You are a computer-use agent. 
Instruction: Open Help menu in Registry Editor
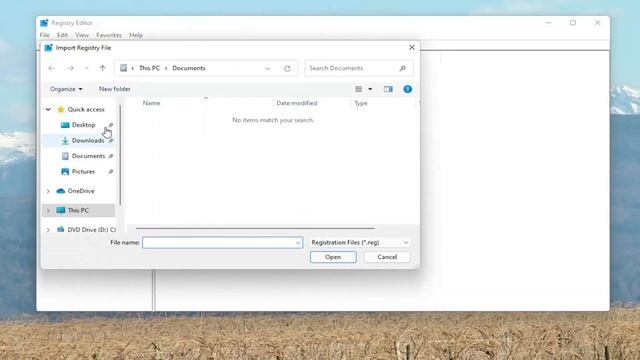click(136, 35)
